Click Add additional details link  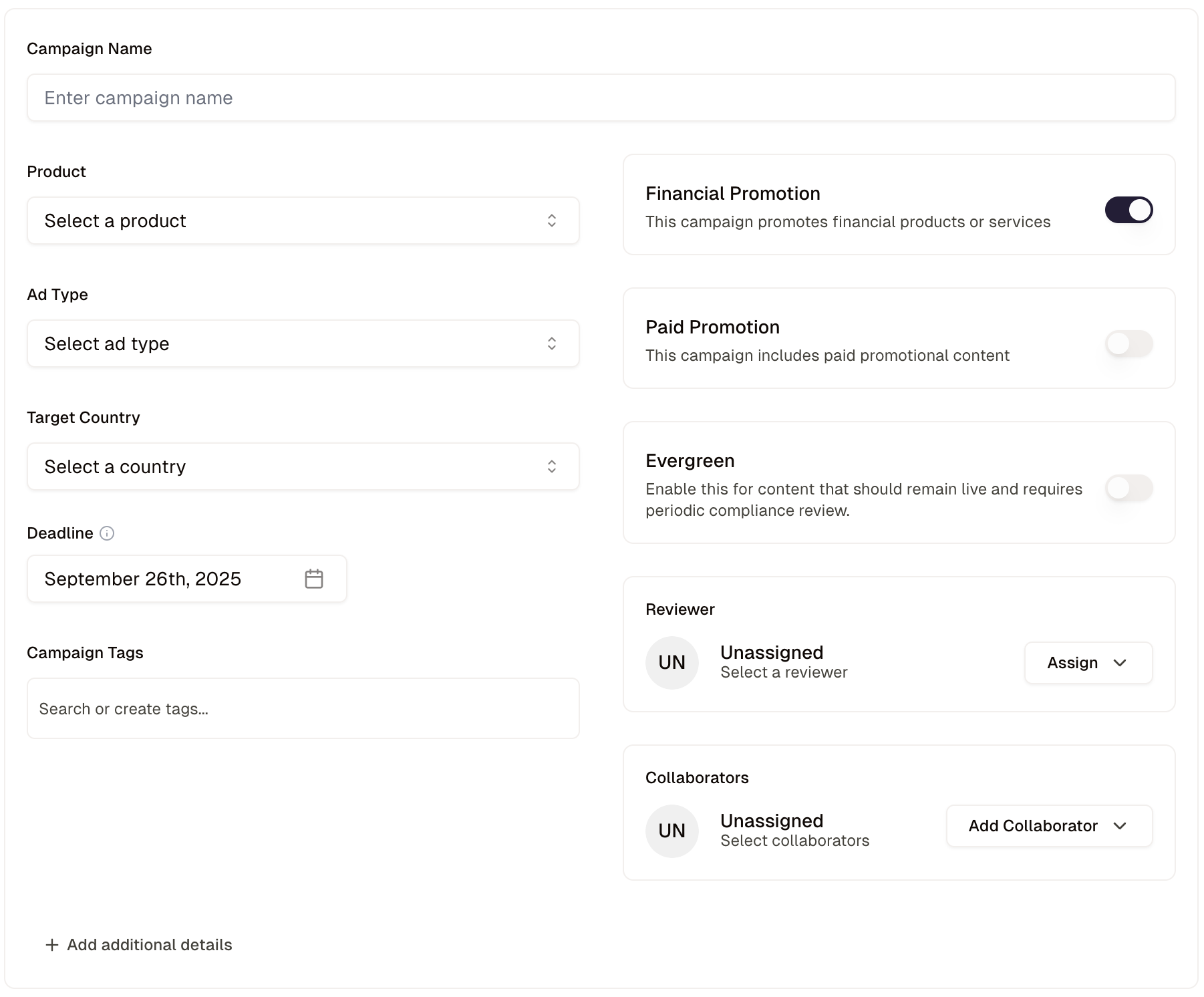click(150, 945)
